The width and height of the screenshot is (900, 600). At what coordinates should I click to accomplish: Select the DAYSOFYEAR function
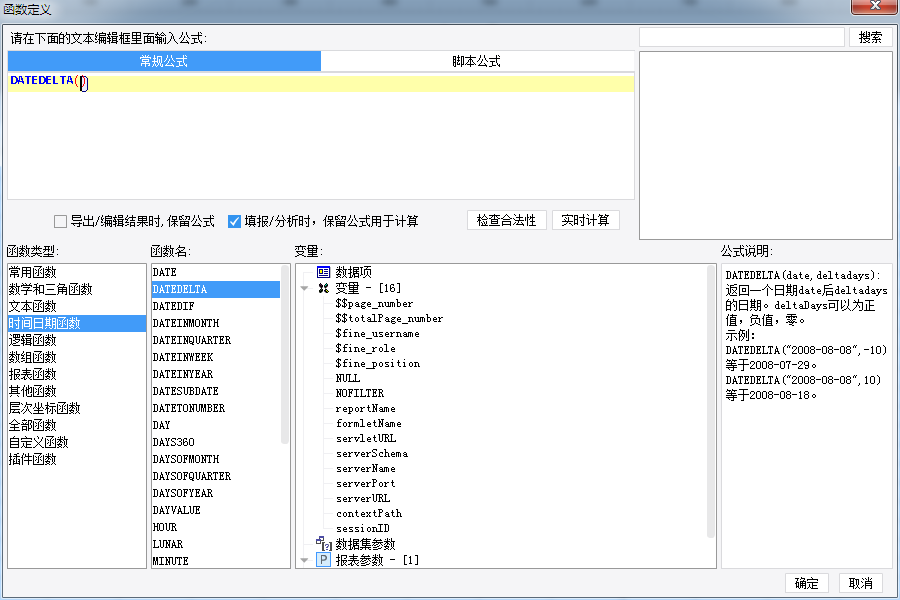(x=216, y=493)
